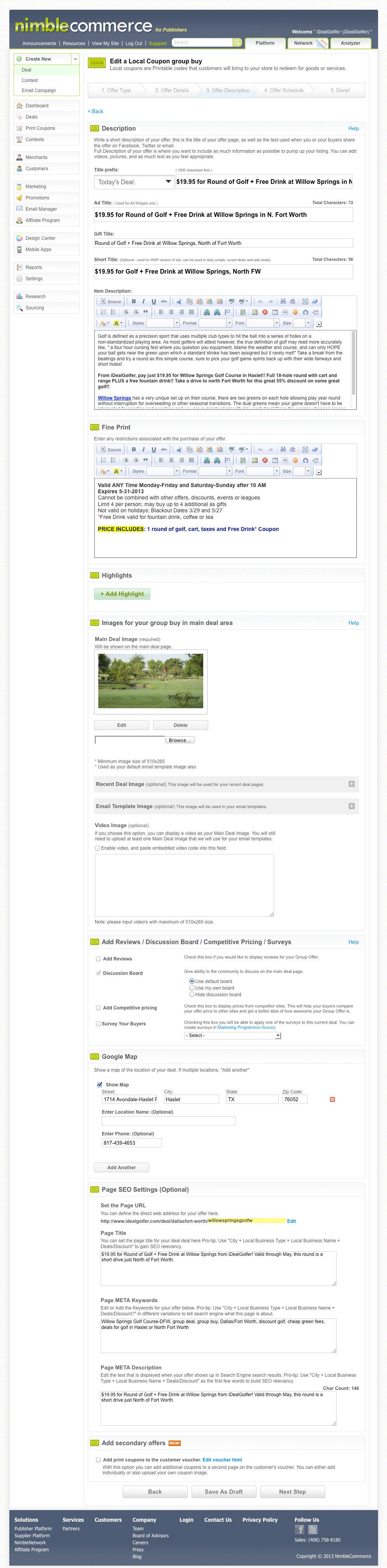Image resolution: width=387 pixels, height=1568 pixels.
Task: Insert special character in Fine Print editor
Action: point(305,460)
